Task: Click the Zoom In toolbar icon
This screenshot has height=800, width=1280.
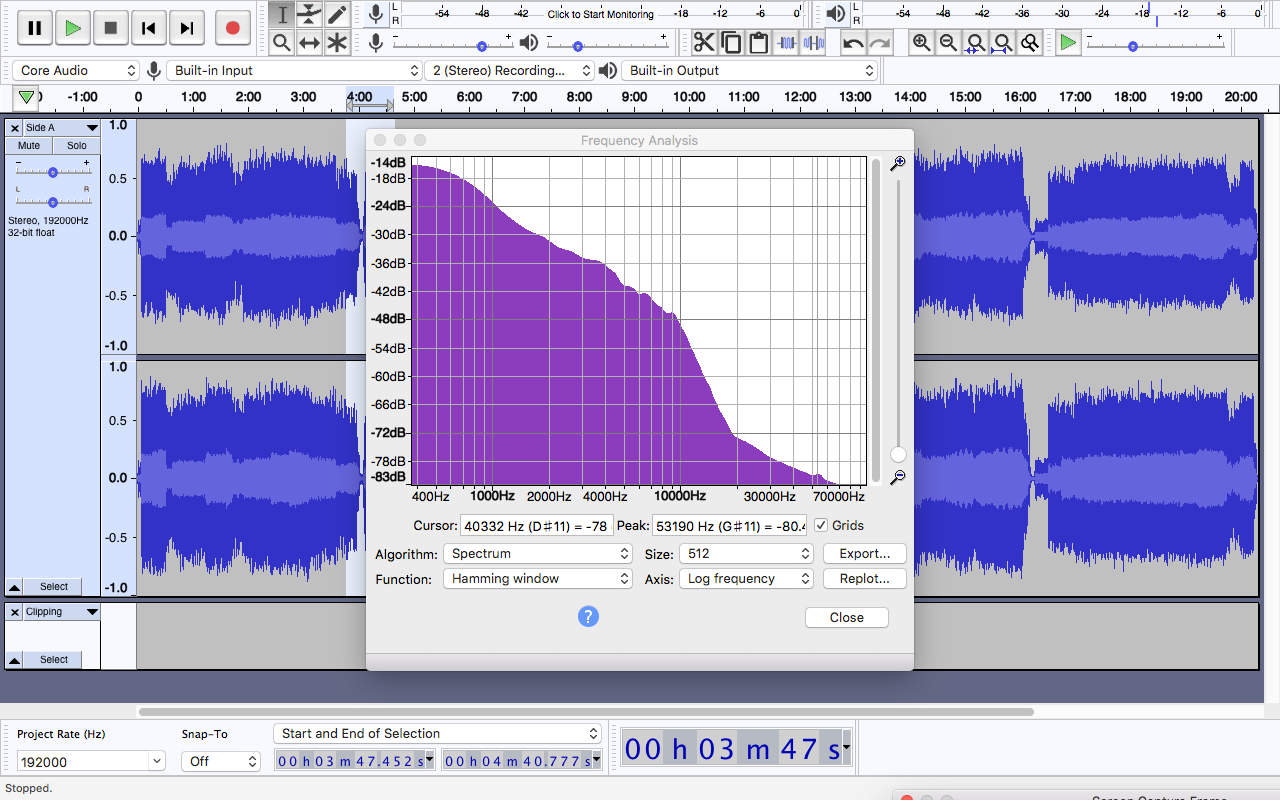Action: coord(921,42)
